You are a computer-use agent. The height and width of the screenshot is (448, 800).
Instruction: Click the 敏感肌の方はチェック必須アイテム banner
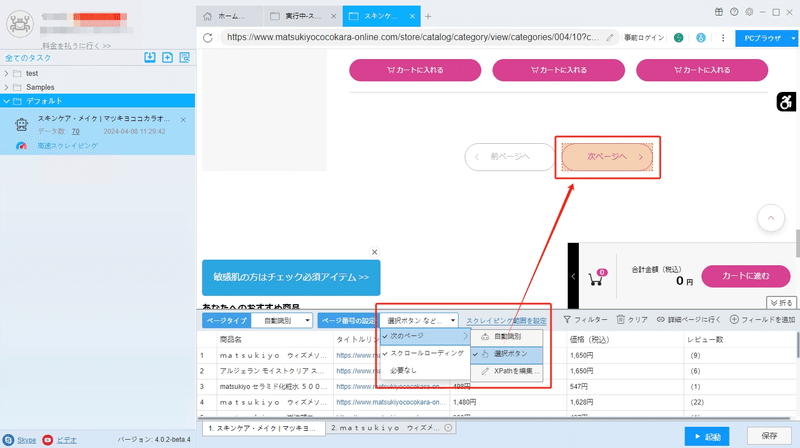coord(291,278)
